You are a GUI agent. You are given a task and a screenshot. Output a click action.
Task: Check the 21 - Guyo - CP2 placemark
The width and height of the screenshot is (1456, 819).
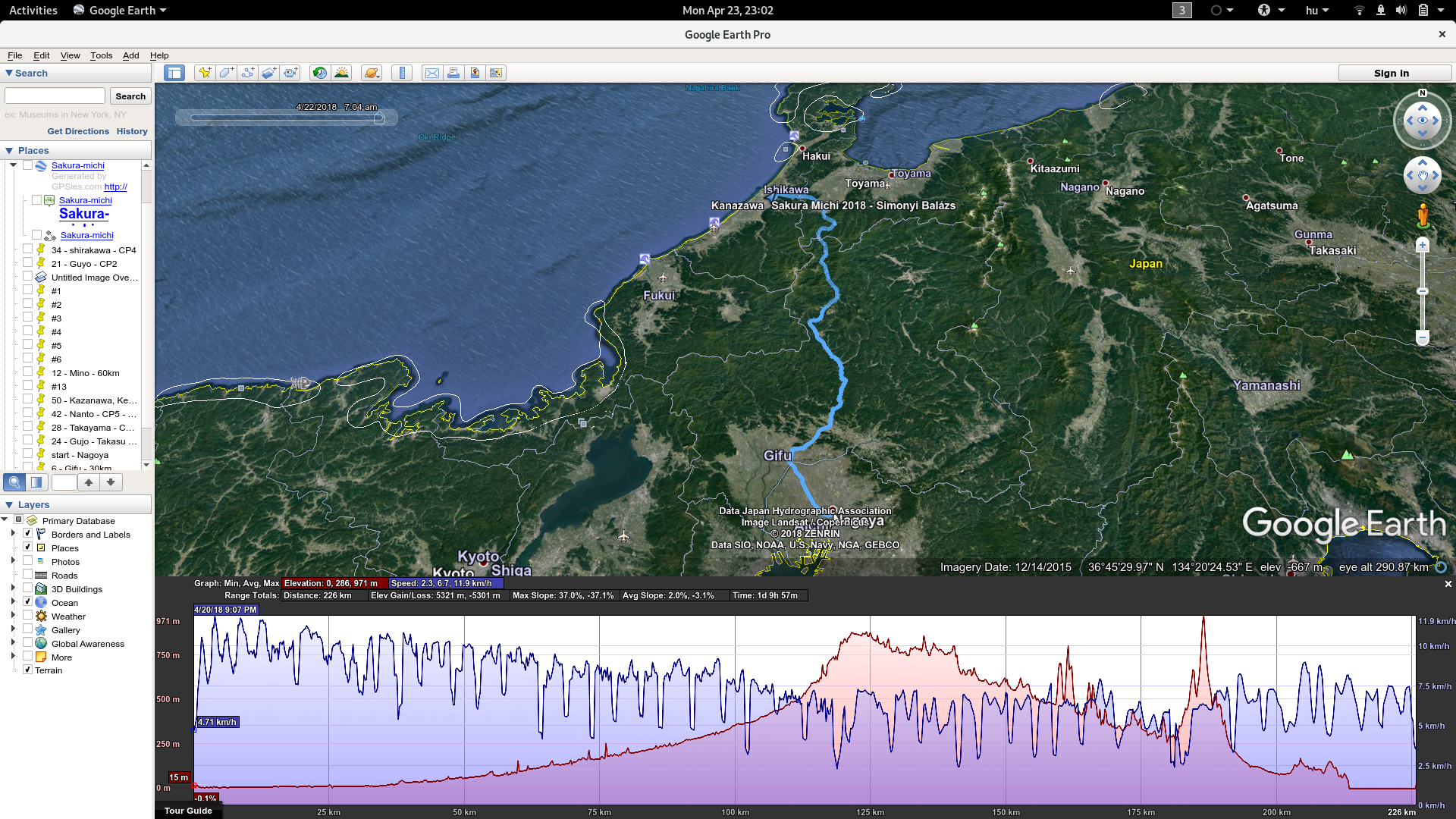(27, 263)
